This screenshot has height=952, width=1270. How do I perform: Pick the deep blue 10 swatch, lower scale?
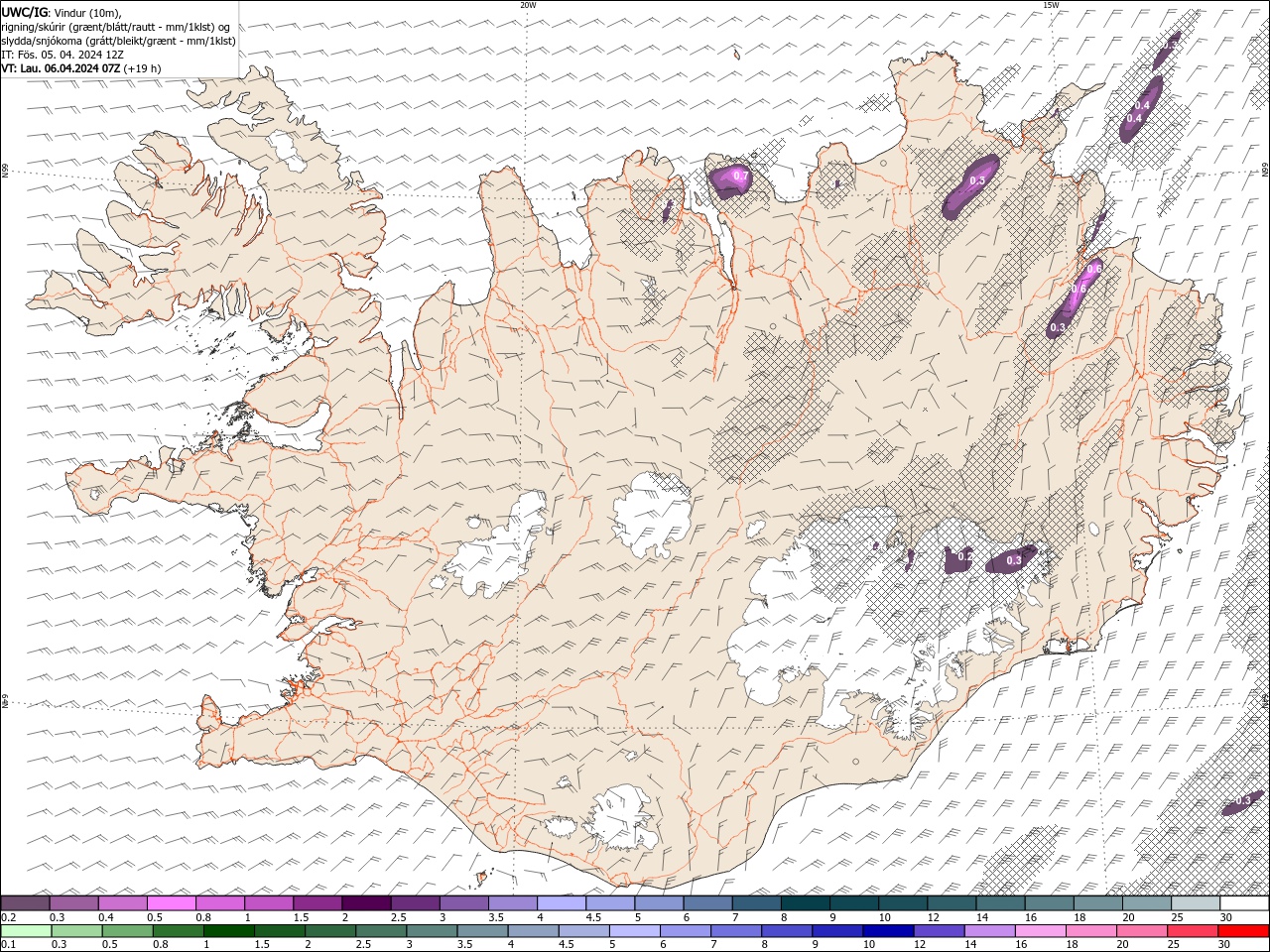click(888, 931)
